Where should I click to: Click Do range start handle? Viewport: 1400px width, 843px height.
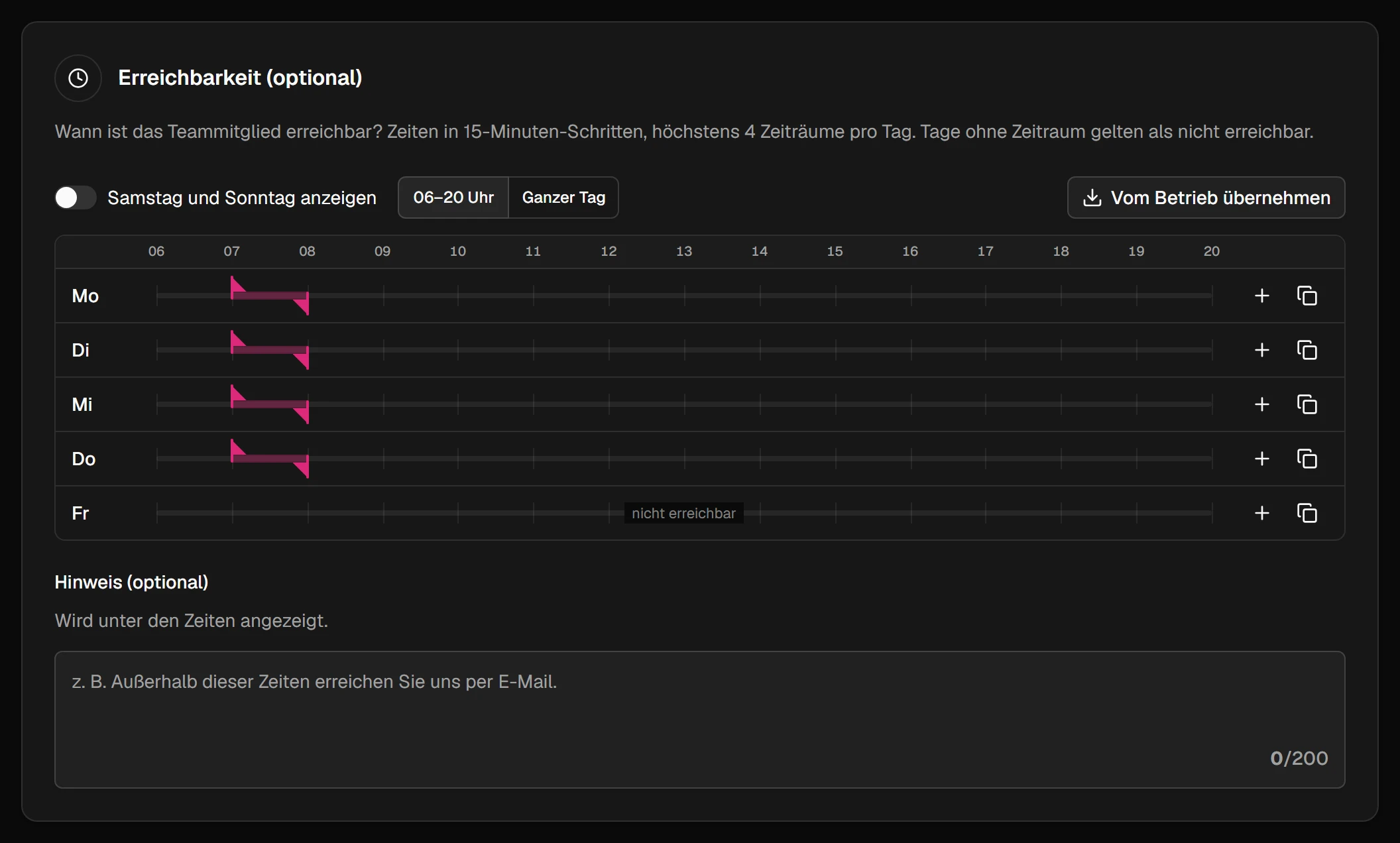[237, 449]
